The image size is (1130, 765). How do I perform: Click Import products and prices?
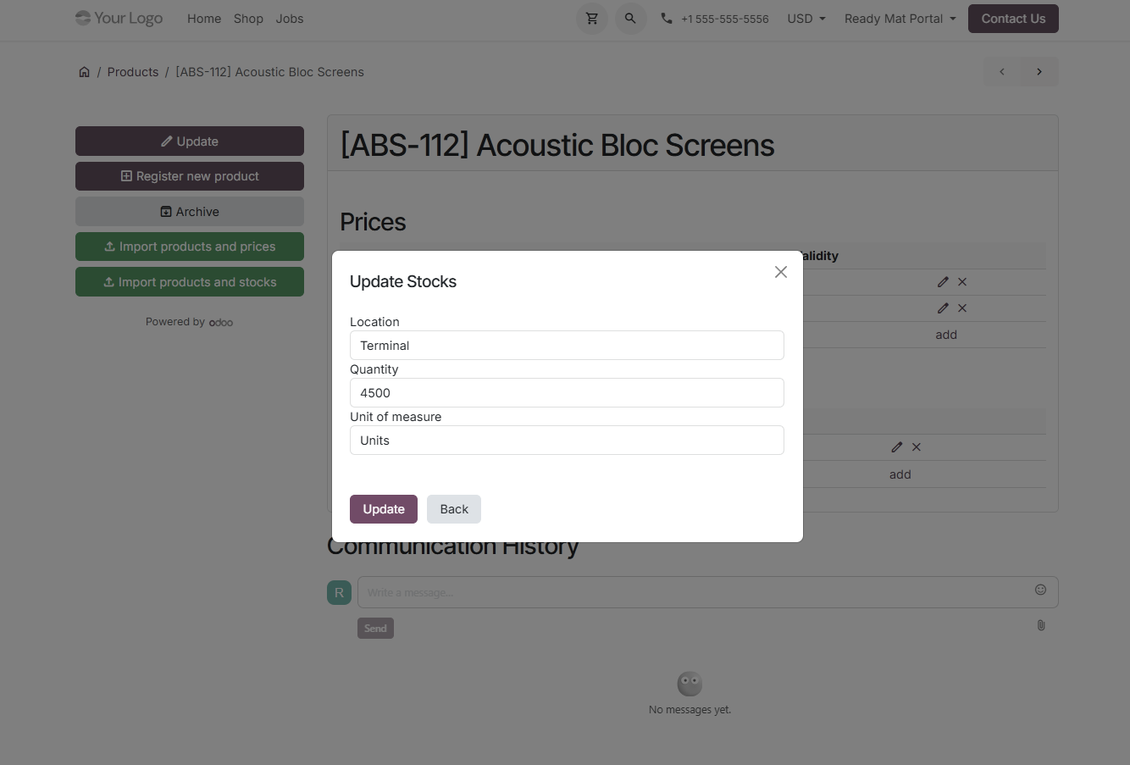click(190, 246)
